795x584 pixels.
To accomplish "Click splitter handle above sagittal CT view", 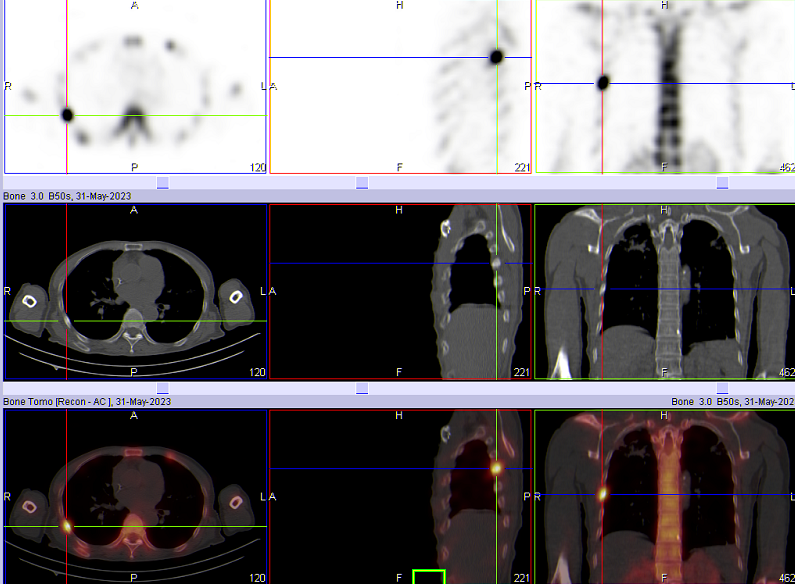I will click(362, 183).
